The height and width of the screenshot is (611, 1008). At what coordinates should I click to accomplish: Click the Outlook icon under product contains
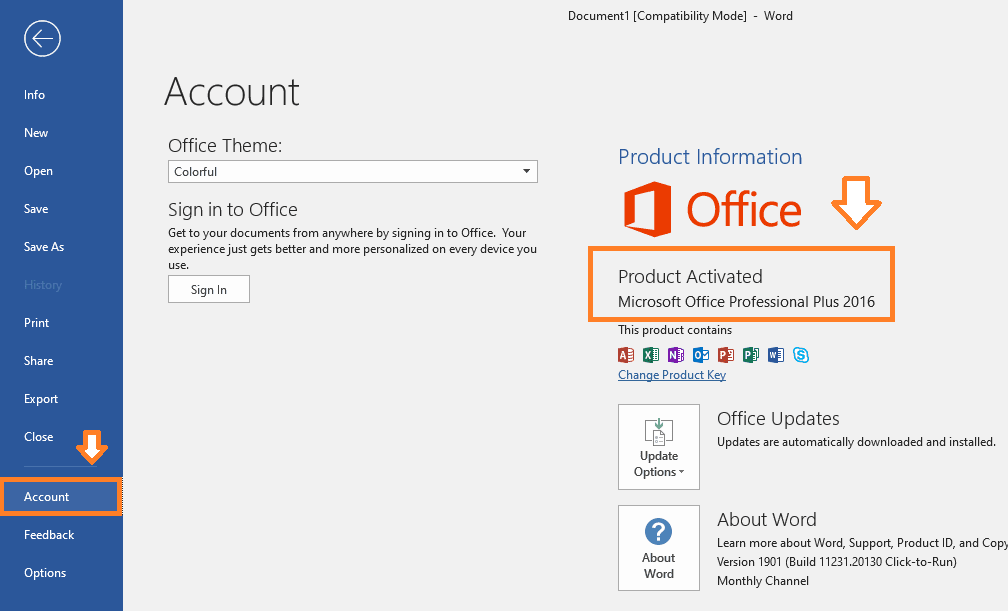[x=701, y=355]
